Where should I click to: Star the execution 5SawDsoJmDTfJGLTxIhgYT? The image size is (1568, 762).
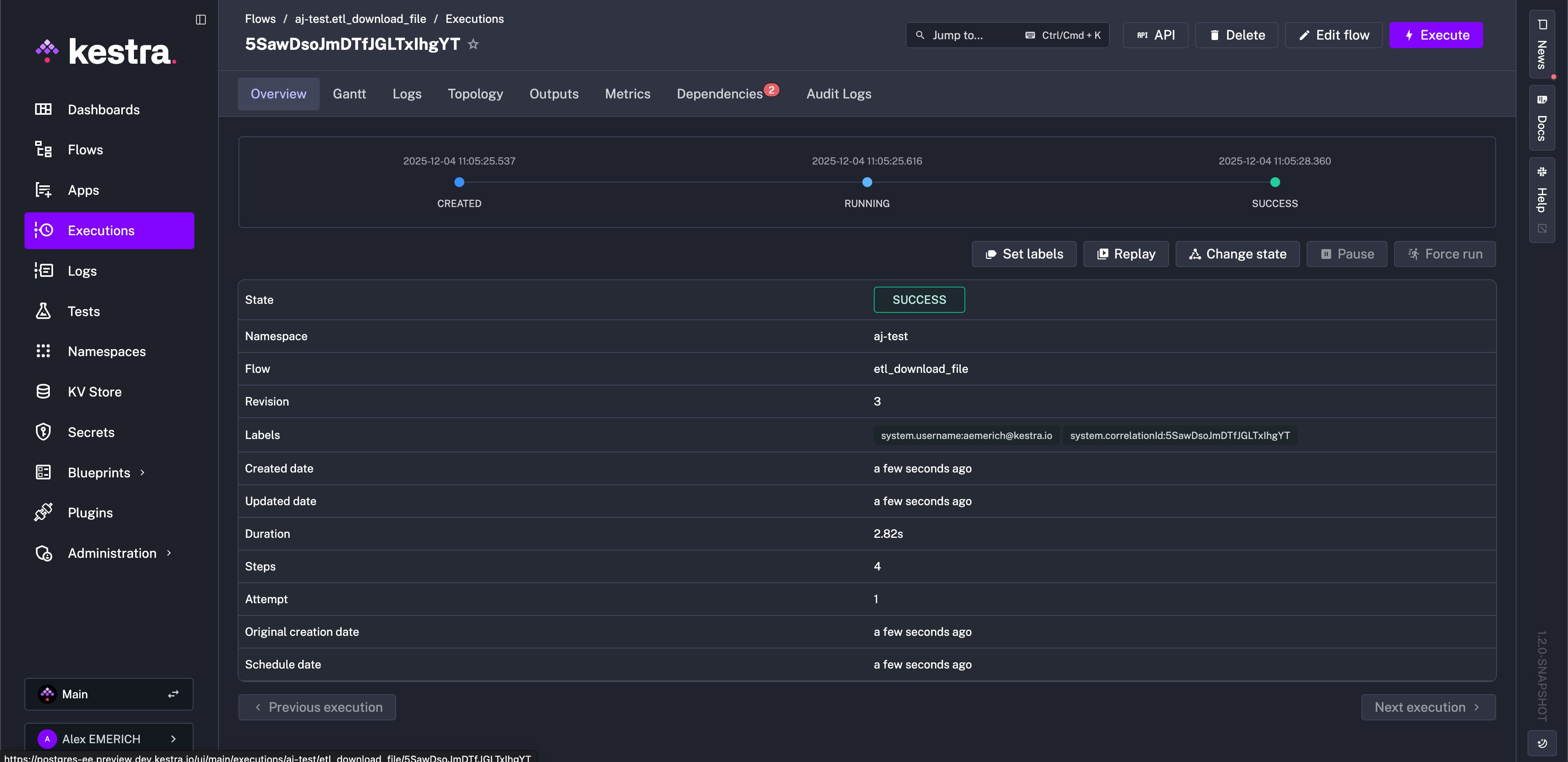tap(473, 44)
